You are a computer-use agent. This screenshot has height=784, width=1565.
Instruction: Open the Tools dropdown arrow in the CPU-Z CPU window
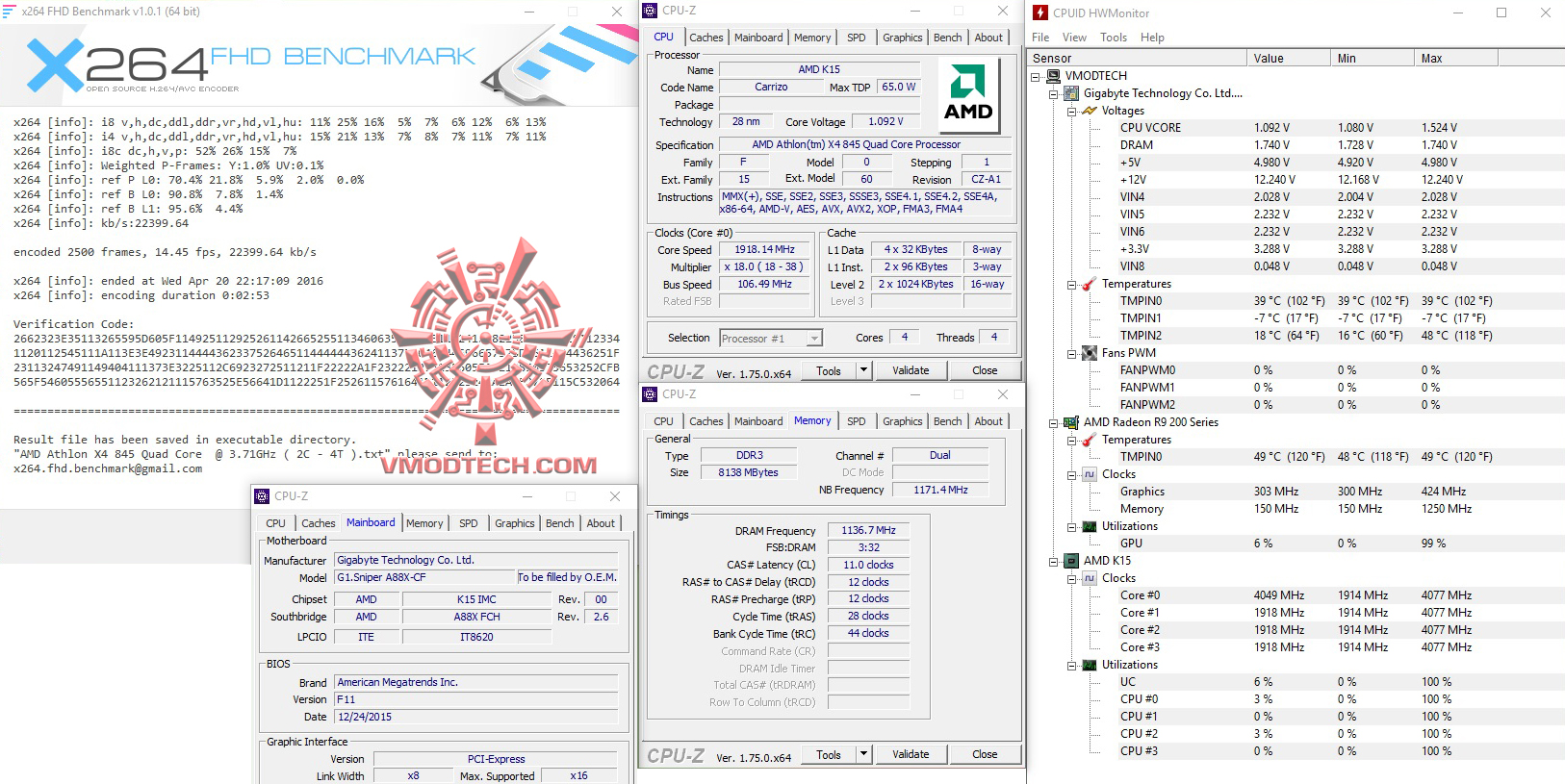[863, 370]
